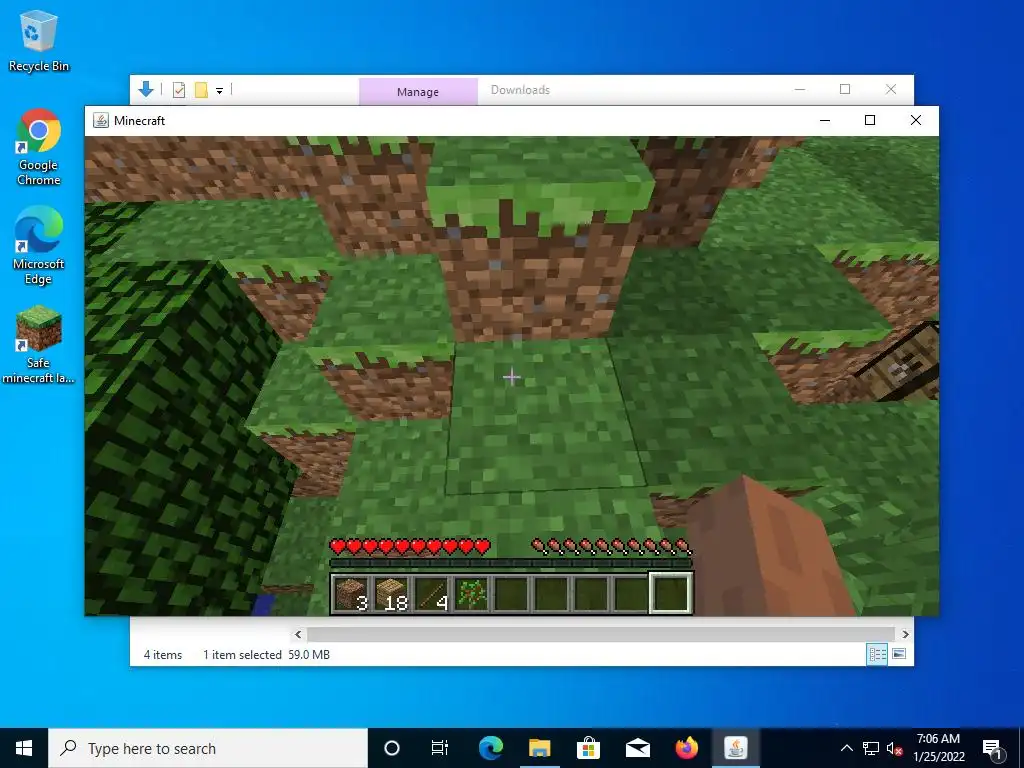Click the Java Minecraft taskbar icon
Image resolution: width=1024 pixels, height=768 pixels.
736,748
